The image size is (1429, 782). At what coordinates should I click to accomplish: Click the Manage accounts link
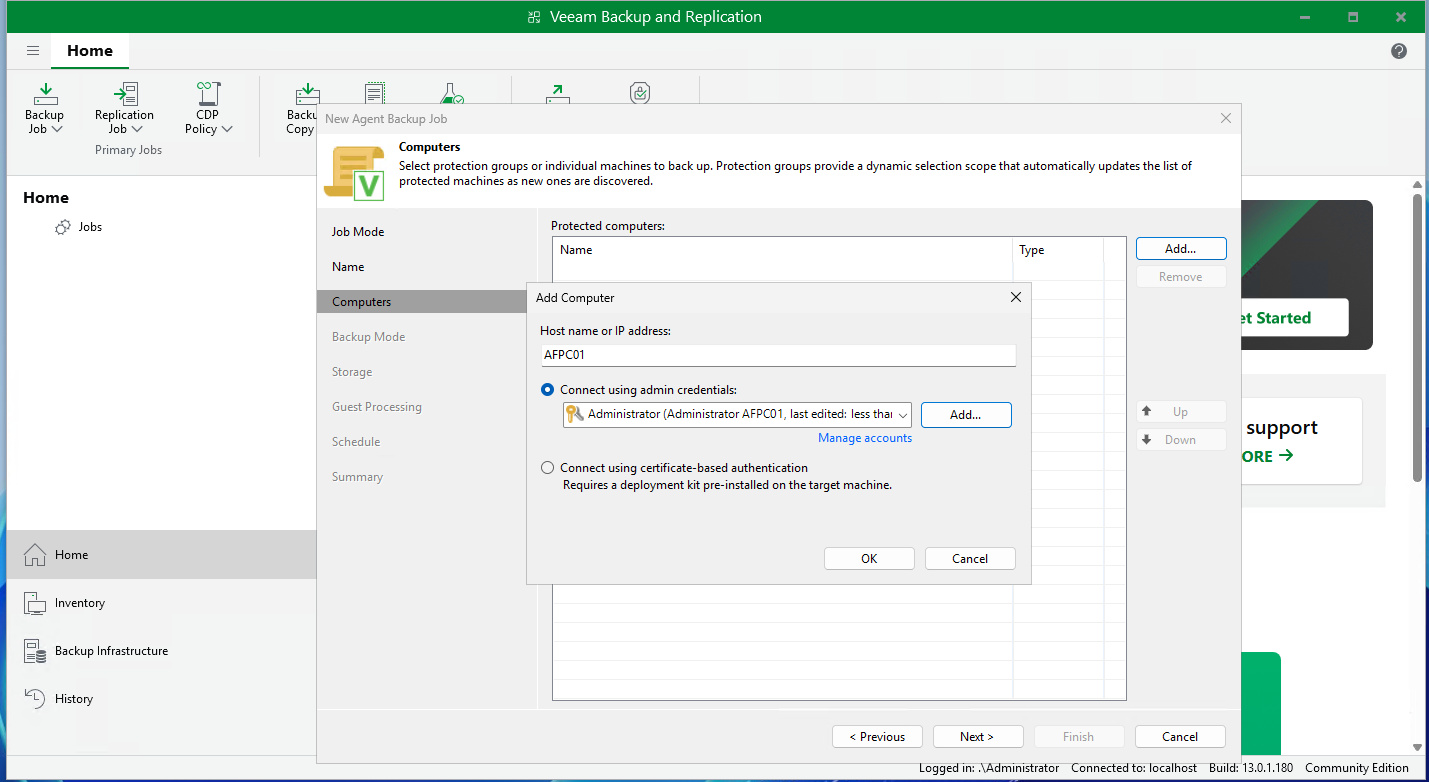point(864,438)
